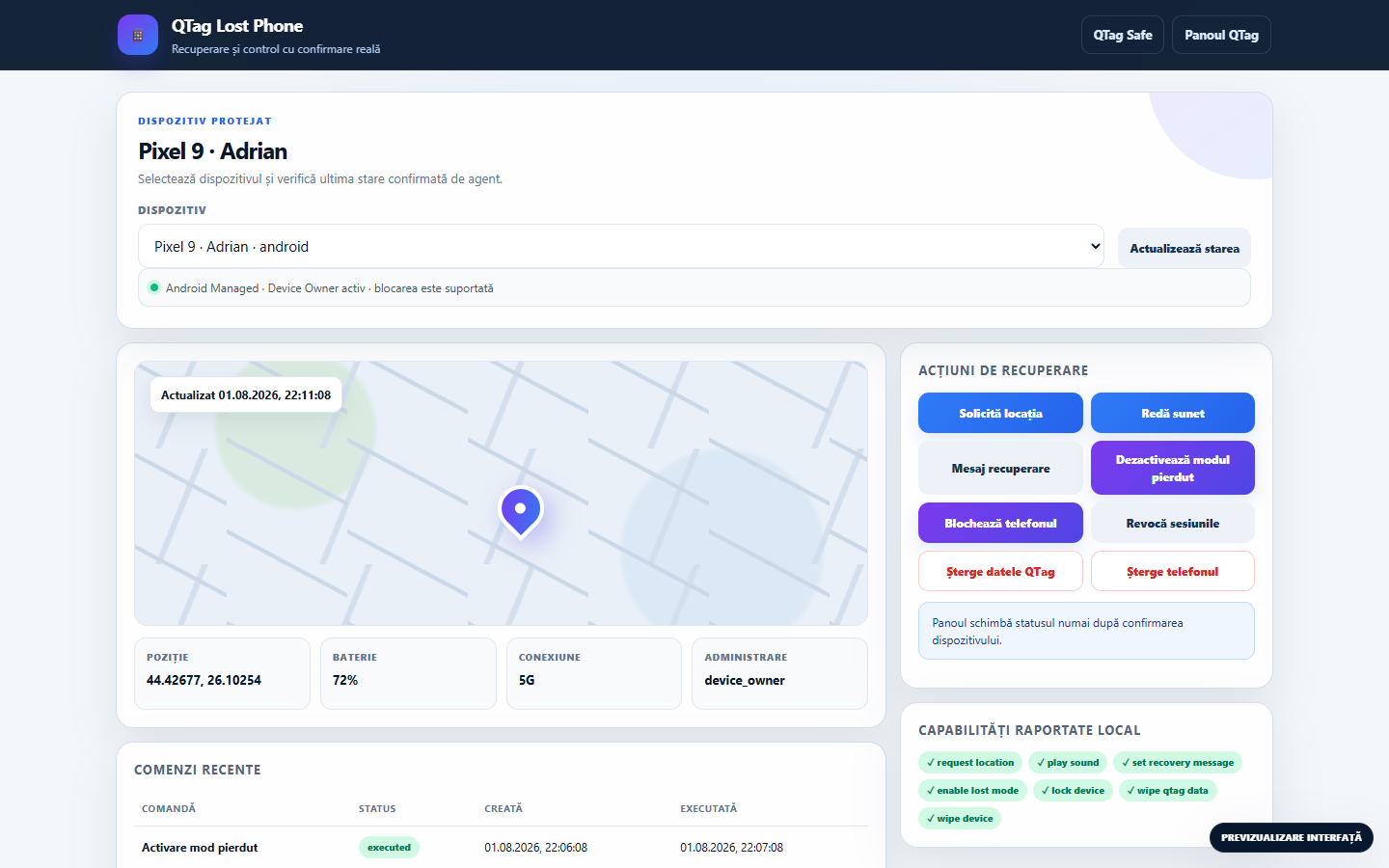Click the panel confirmation info note
Screen dimensions: 1389x868
point(1086,631)
